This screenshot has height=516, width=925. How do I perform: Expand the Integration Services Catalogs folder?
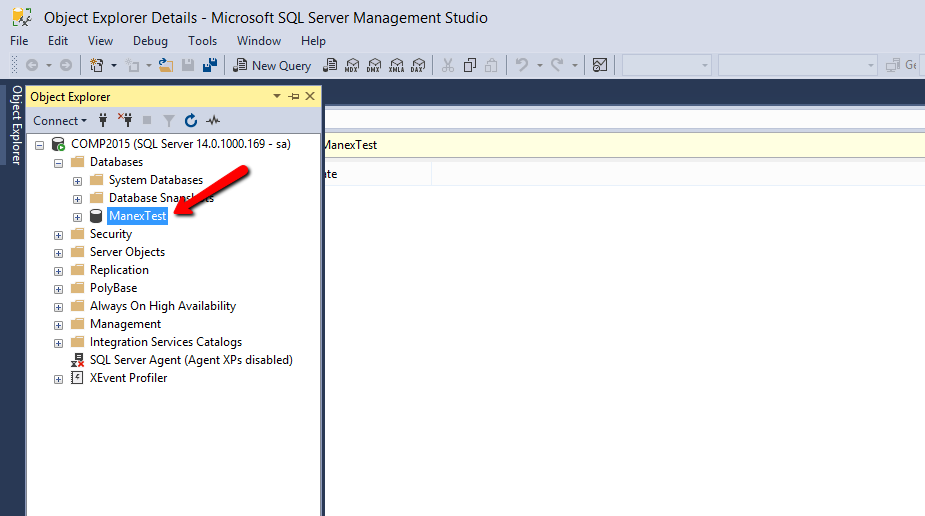point(58,343)
